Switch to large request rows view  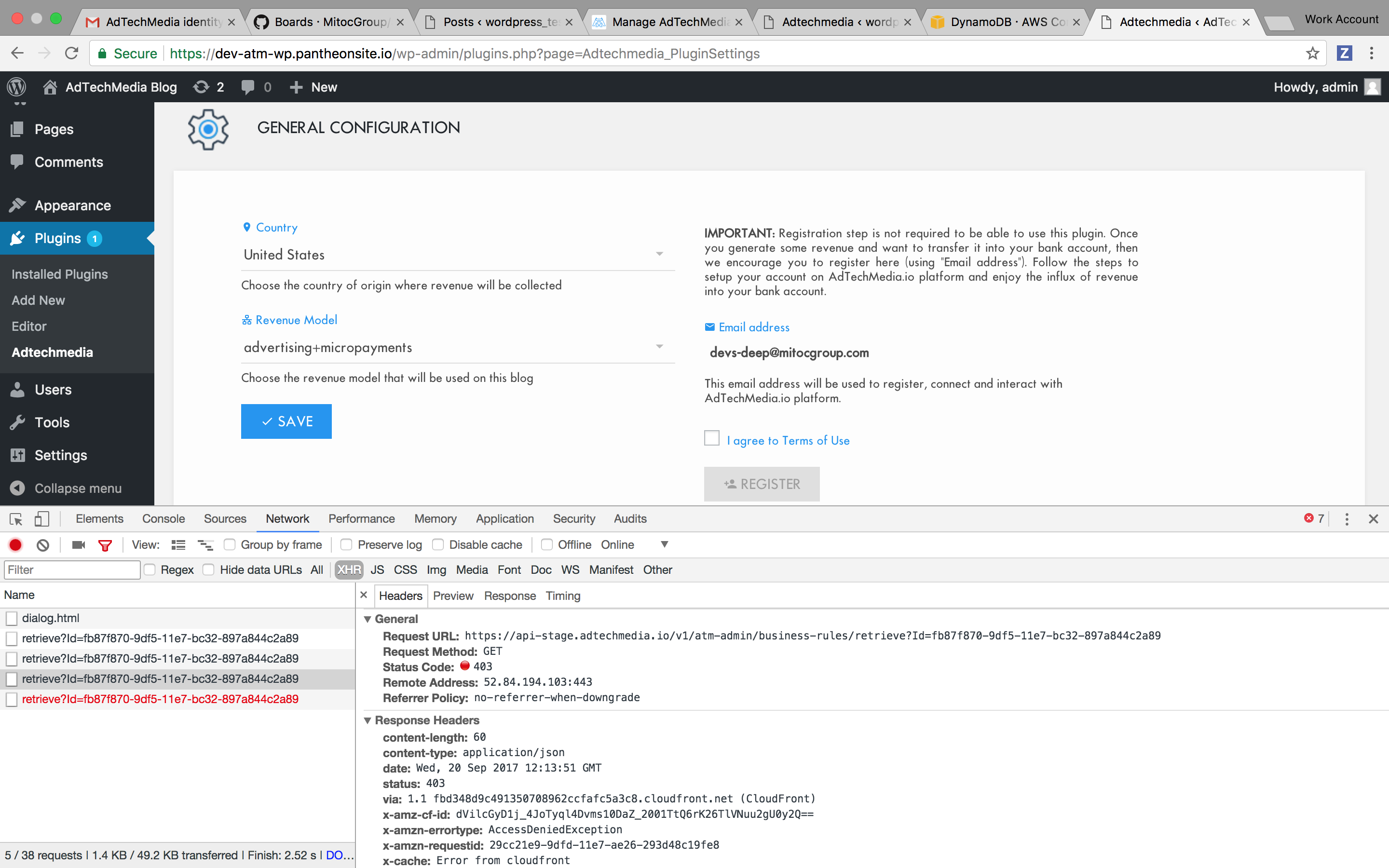tap(178, 545)
